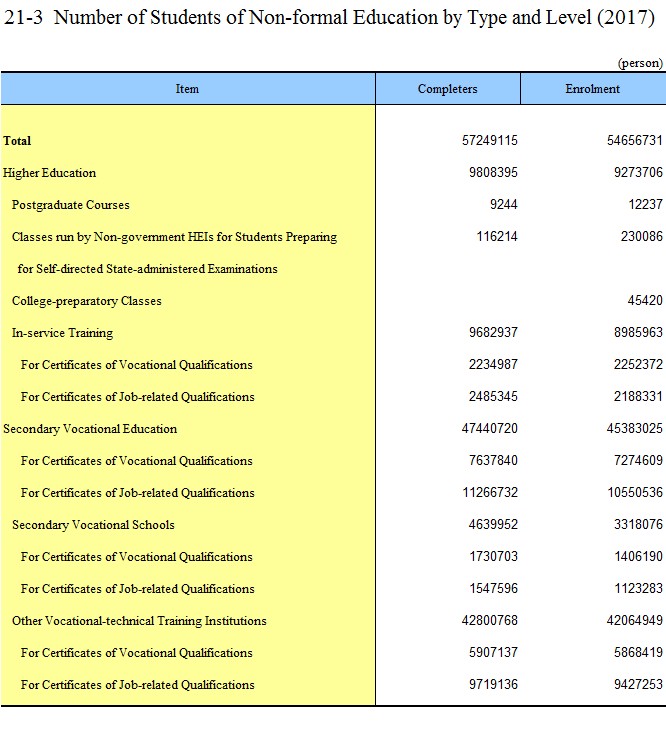Image resolution: width=666 pixels, height=739 pixels.
Task: Click the completers value 7637840
Action: (x=493, y=461)
